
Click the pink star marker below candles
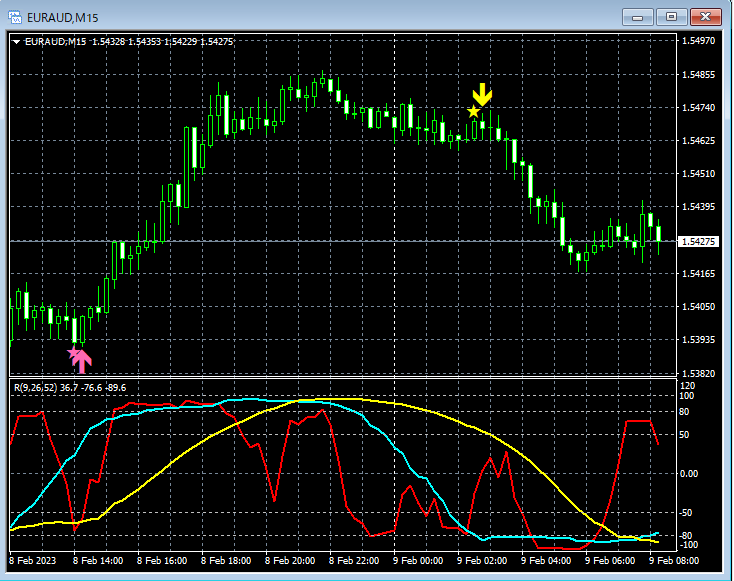(x=73, y=352)
